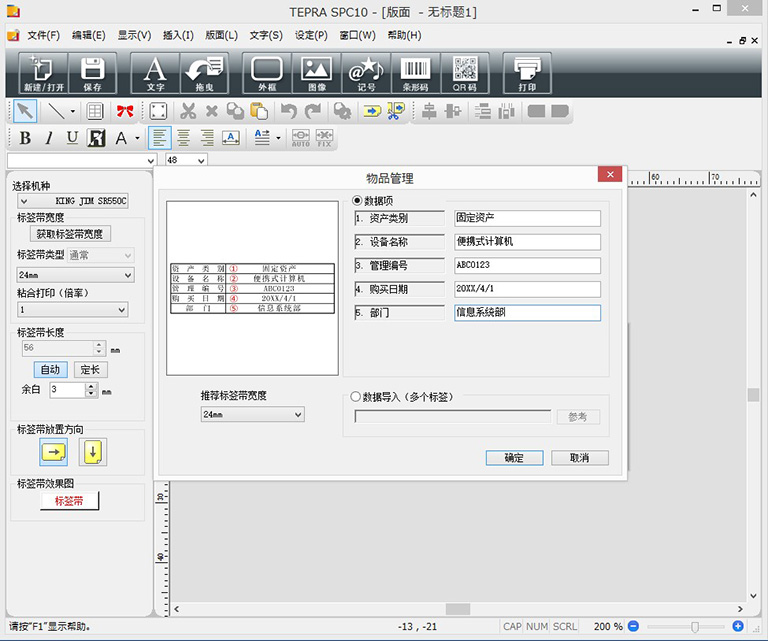Image resolution: width=768 pixels, height=641 pixels.
Task: Toggle the 自动 length mode button
Action: point(50,370)
